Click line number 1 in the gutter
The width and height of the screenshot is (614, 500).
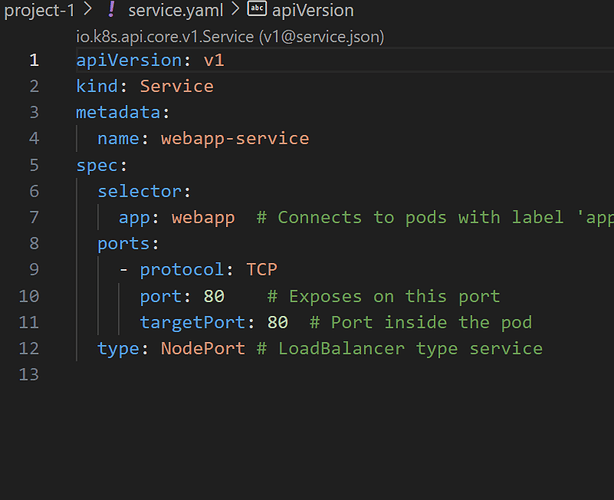tap(34, 60)
